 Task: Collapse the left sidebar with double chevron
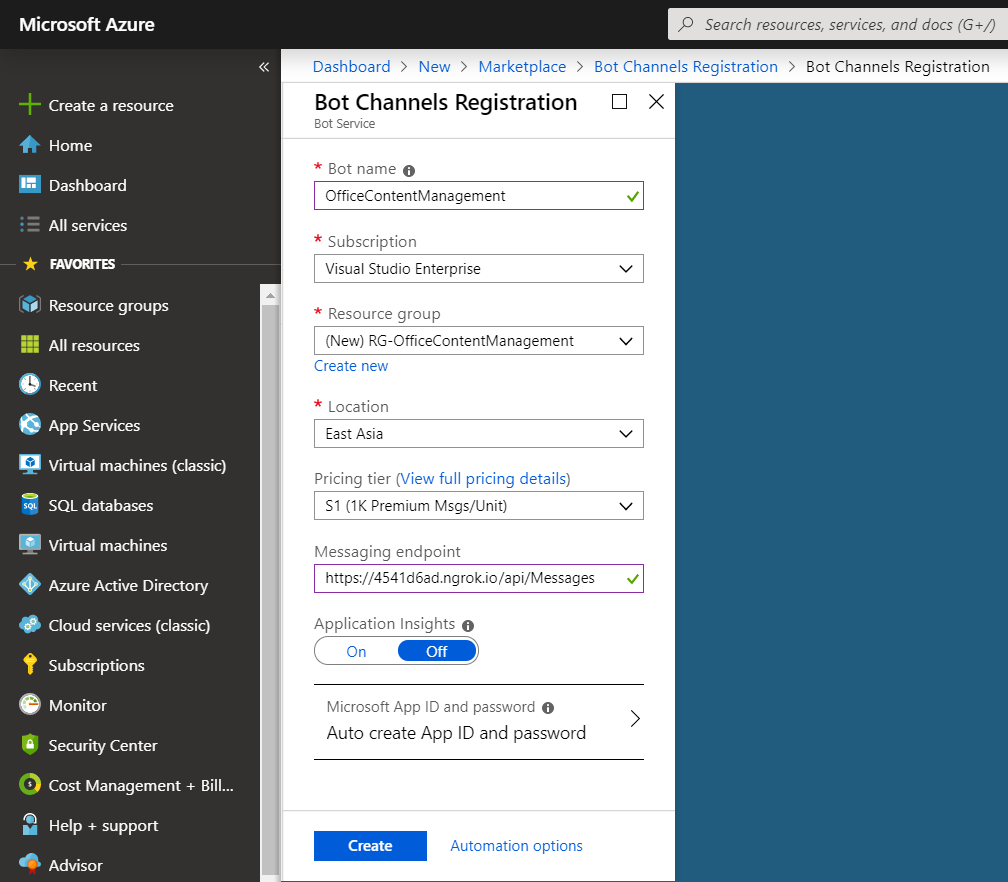[x=264, y=67]
